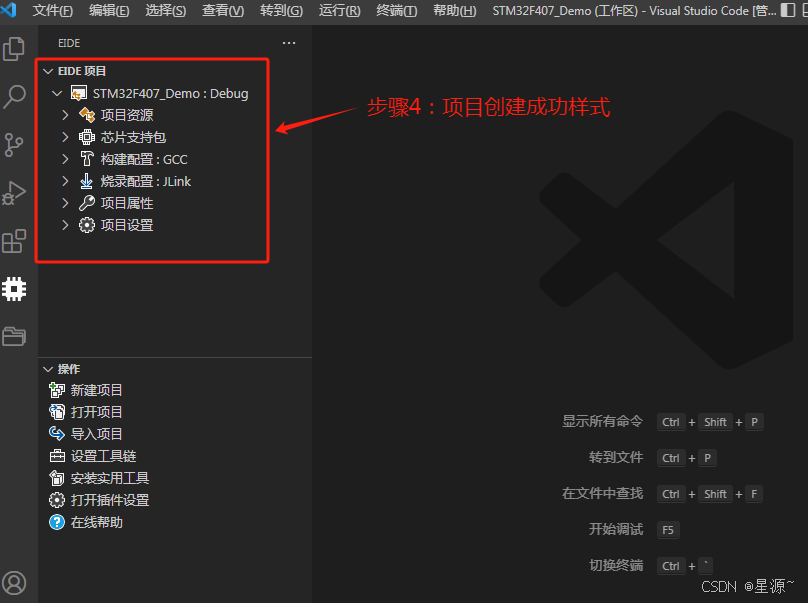Image resolution: width=808 pixels, height=603 pixels.
Task: Toggle the primary sidebar layout icon in title bar
Action: click(x=788, y=10)
